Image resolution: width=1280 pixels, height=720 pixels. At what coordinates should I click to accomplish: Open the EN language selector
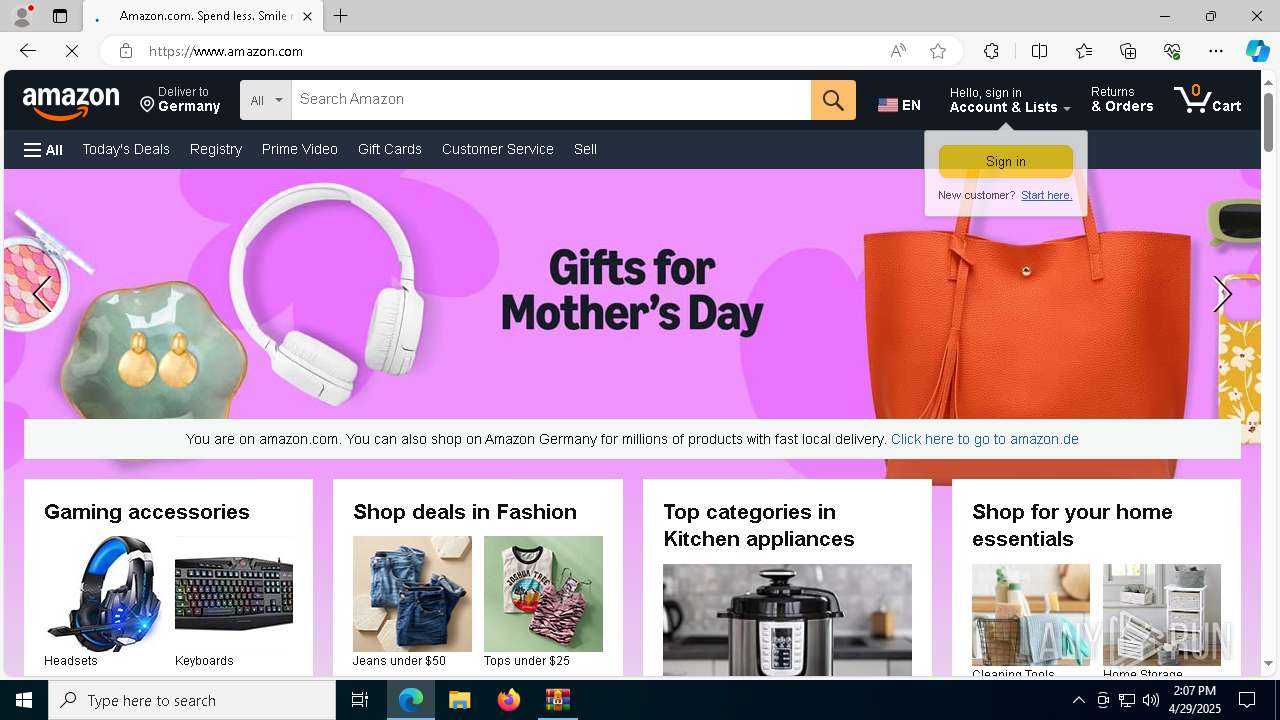[899, 105]
